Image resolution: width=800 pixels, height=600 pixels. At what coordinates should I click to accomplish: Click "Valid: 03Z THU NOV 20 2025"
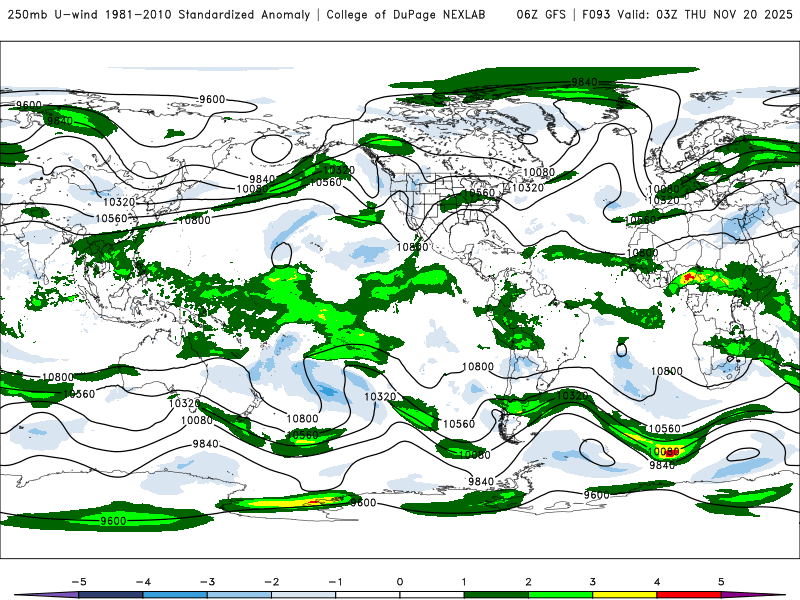tap(705, 15)
